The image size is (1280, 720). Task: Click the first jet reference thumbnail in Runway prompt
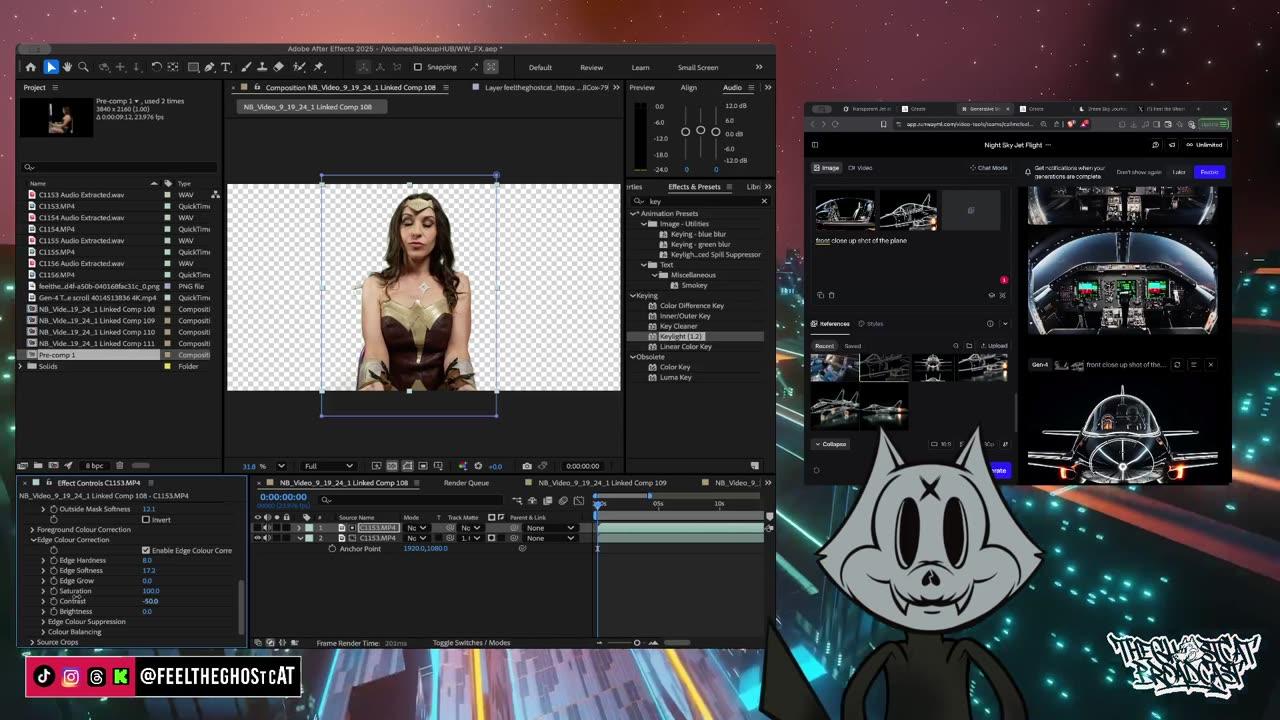pyautogui.click(x=845, y=210)
